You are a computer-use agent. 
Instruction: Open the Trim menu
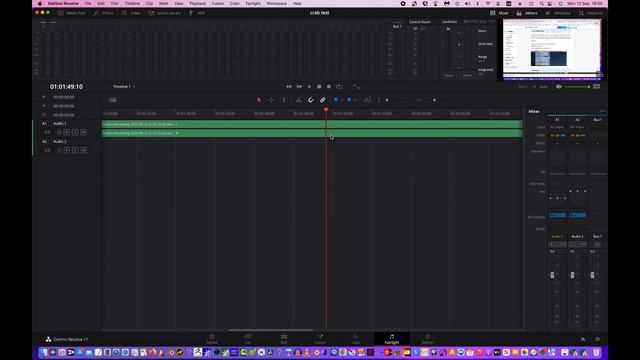[115, 3]
